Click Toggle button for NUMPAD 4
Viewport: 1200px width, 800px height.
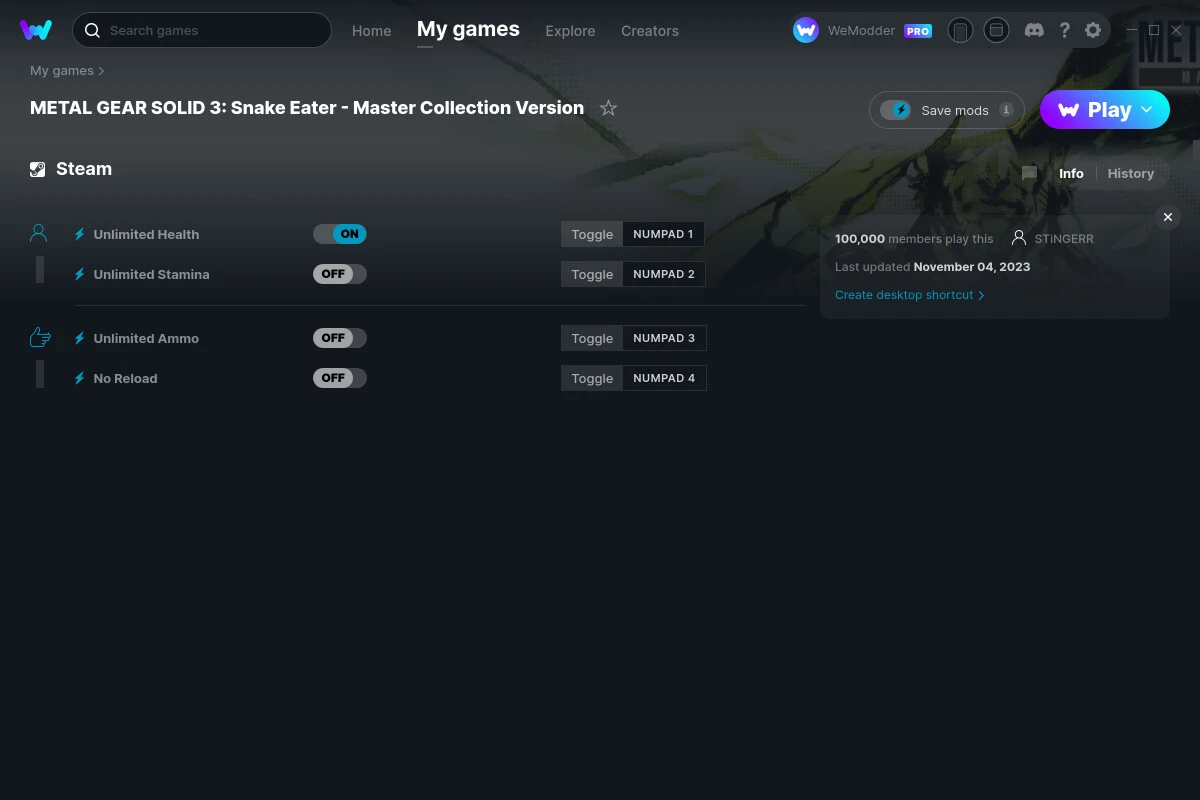[x=592, y=378]
